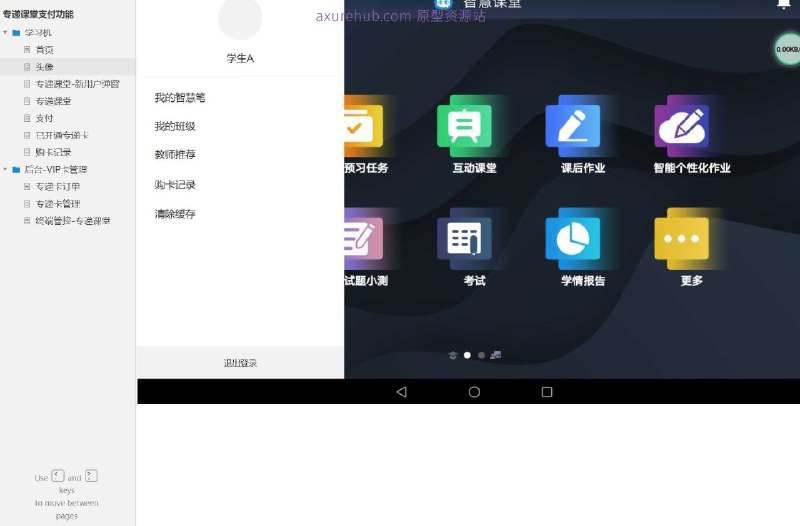Viewport: 800px width, 526px height.
Task: Click the right arrow key hint icon
Action: [91, 476]
